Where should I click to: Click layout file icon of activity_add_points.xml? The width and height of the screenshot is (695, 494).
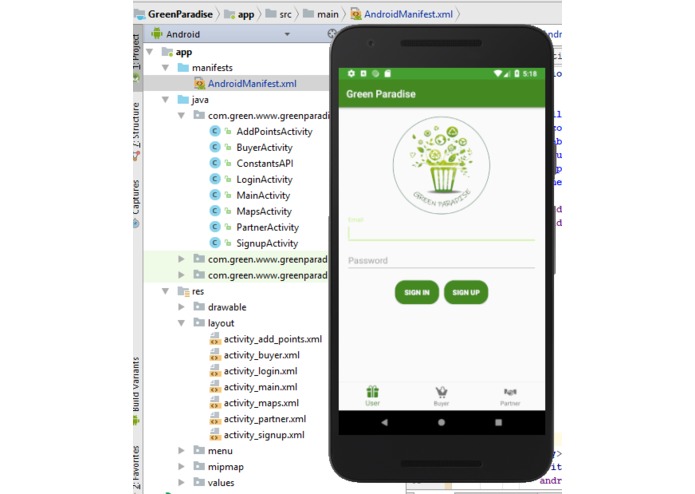215,339
